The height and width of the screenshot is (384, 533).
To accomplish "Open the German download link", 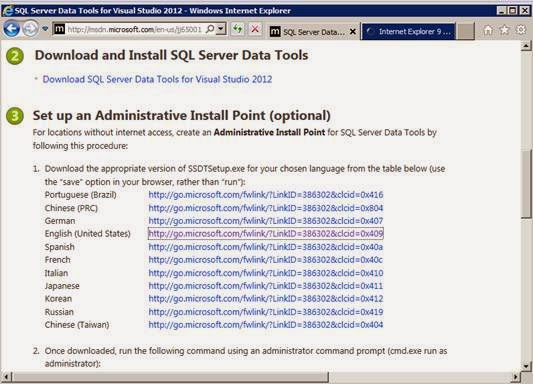I will [x=266, y=221].
